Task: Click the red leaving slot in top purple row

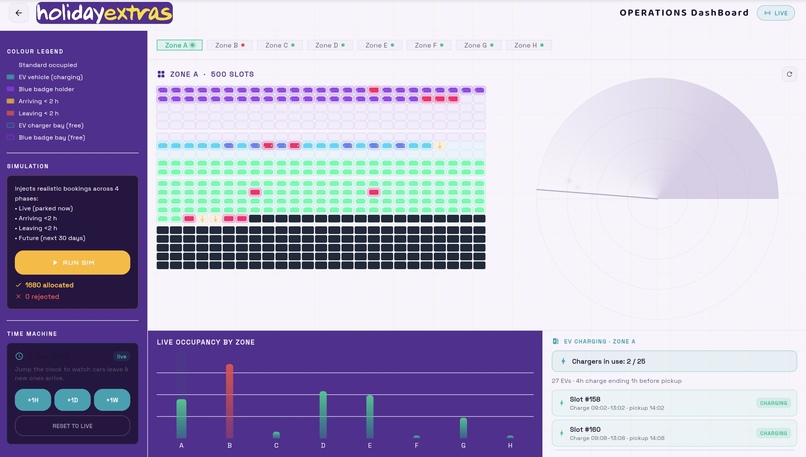Action: coord(374,90)
